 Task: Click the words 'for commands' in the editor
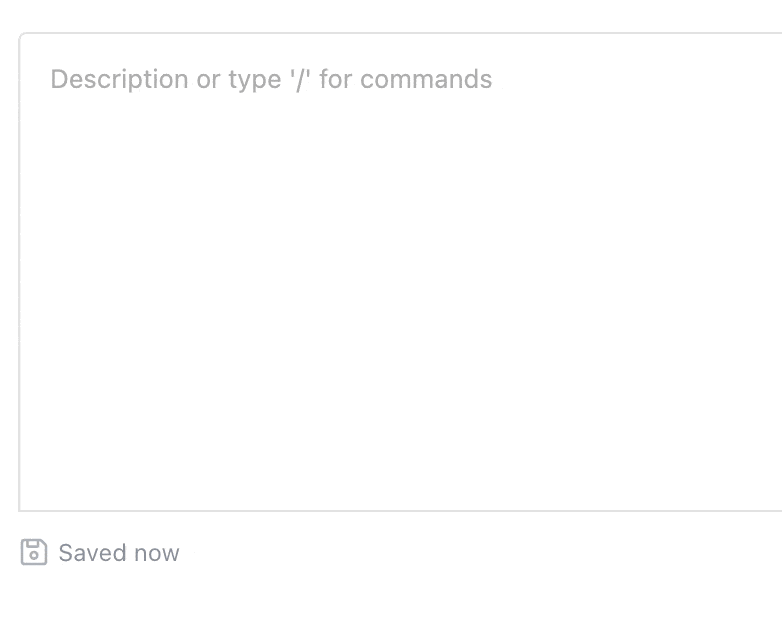click(x=406, y=80)
